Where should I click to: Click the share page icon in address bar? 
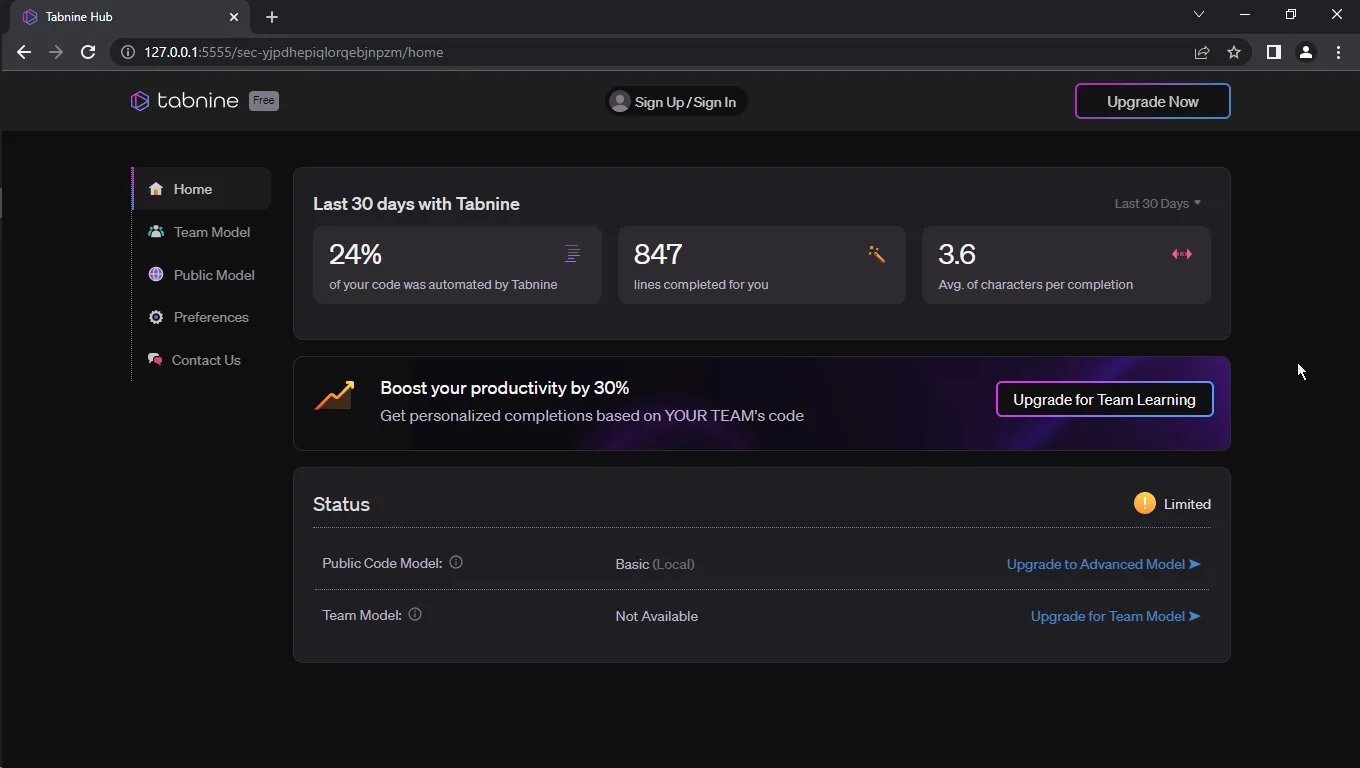[x=1202, y=52]
